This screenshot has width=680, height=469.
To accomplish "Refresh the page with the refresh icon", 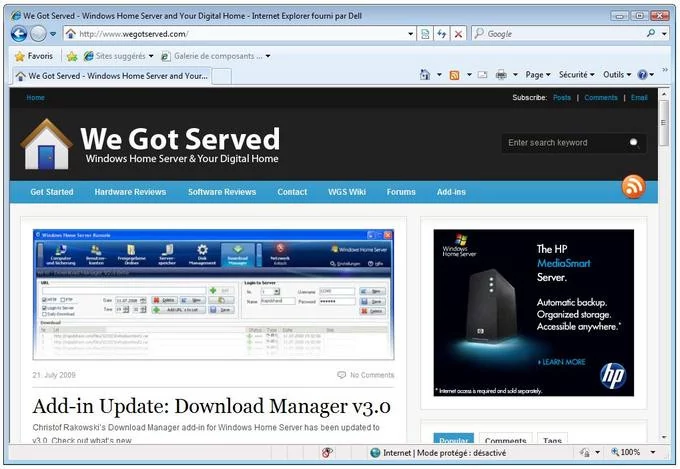I will coord(441,34).
